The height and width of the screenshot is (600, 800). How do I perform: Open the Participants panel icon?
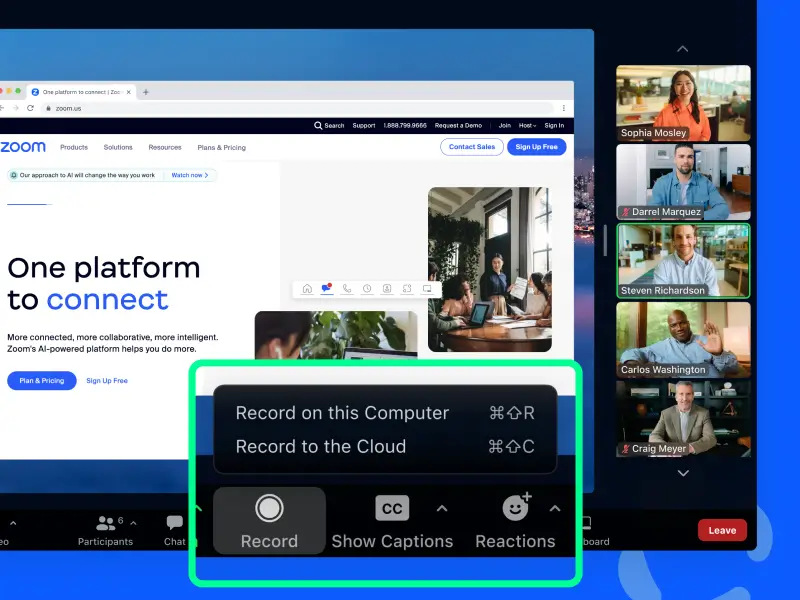pos(106,523)
